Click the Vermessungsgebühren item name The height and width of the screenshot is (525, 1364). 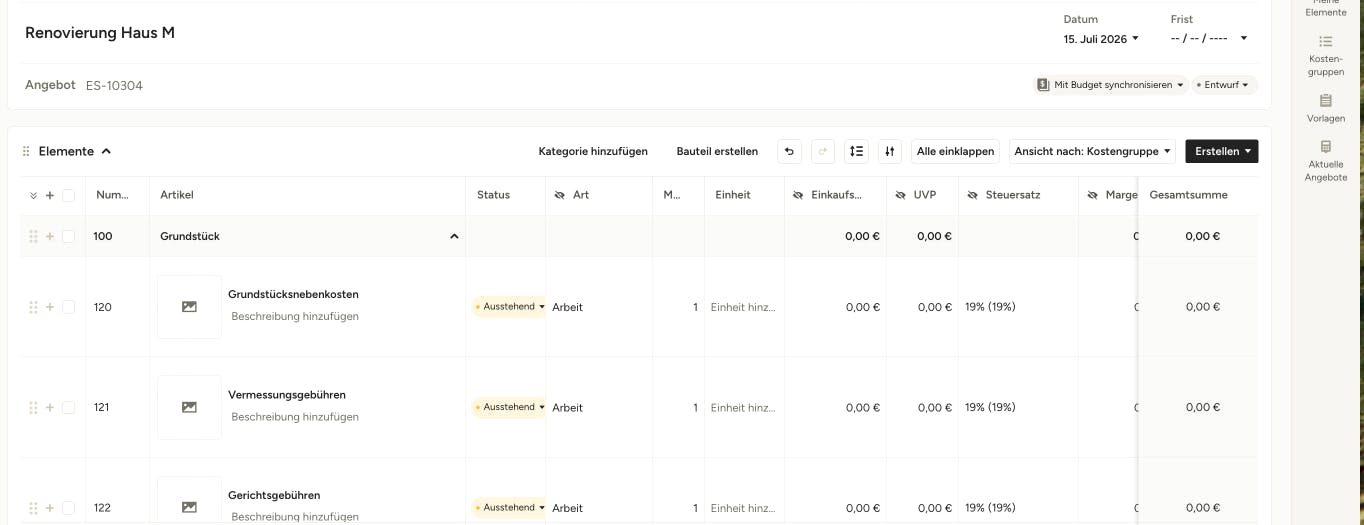click(287, 395)
